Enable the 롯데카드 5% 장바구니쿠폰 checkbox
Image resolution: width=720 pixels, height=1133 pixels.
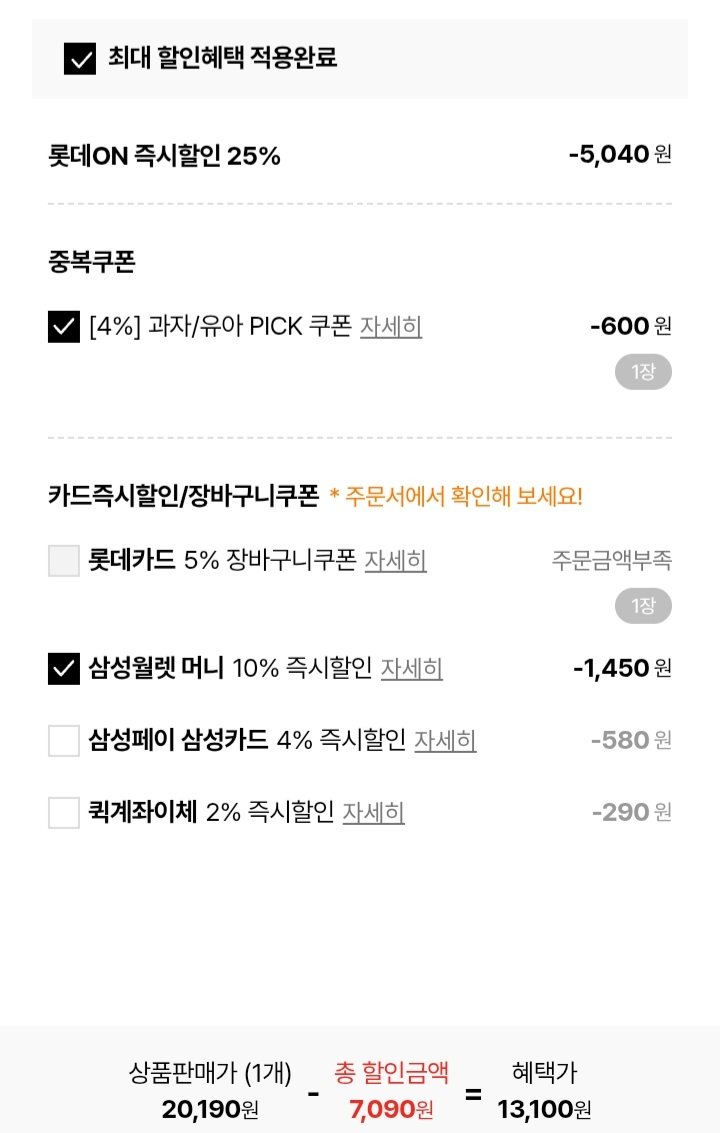(x=66, y=561)
